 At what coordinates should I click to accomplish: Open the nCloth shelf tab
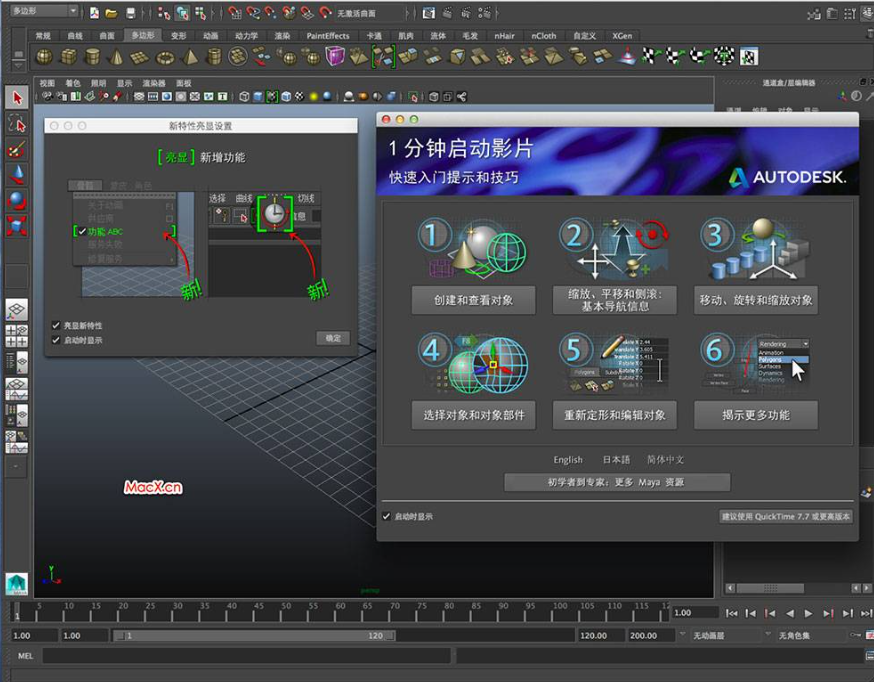(543, 36)
